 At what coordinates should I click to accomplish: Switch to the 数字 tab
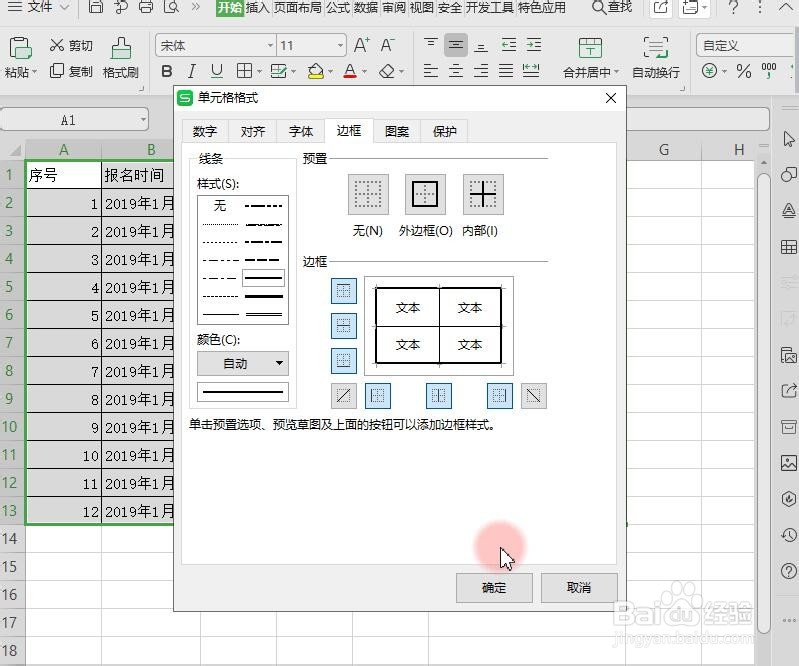point(205,131)
